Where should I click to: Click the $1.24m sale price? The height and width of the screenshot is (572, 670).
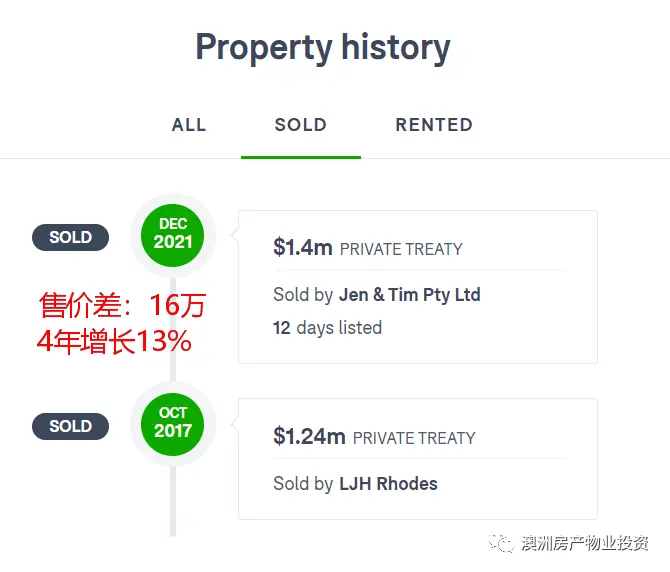point(309,436)
